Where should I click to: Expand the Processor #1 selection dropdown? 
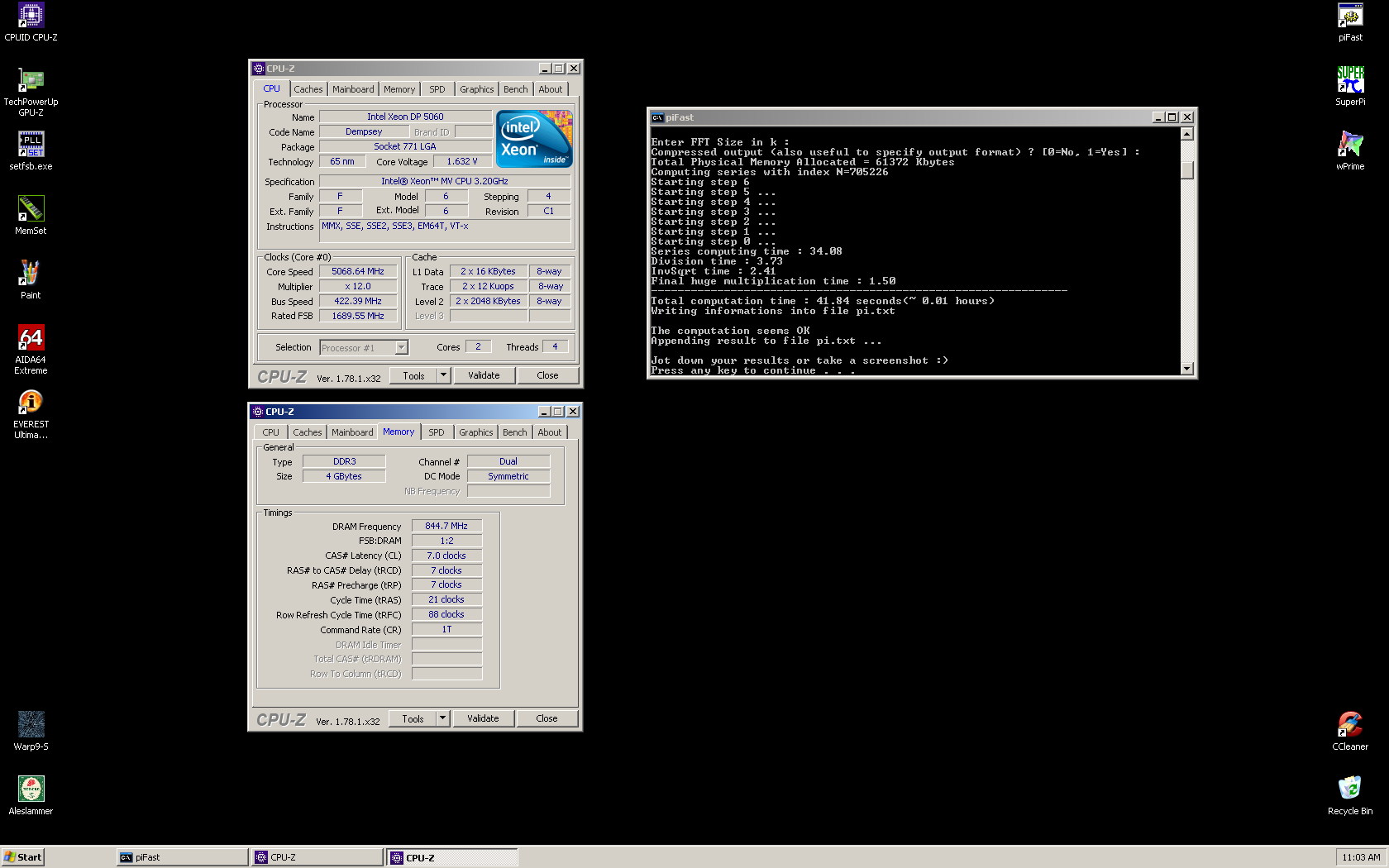pos(401,348)
